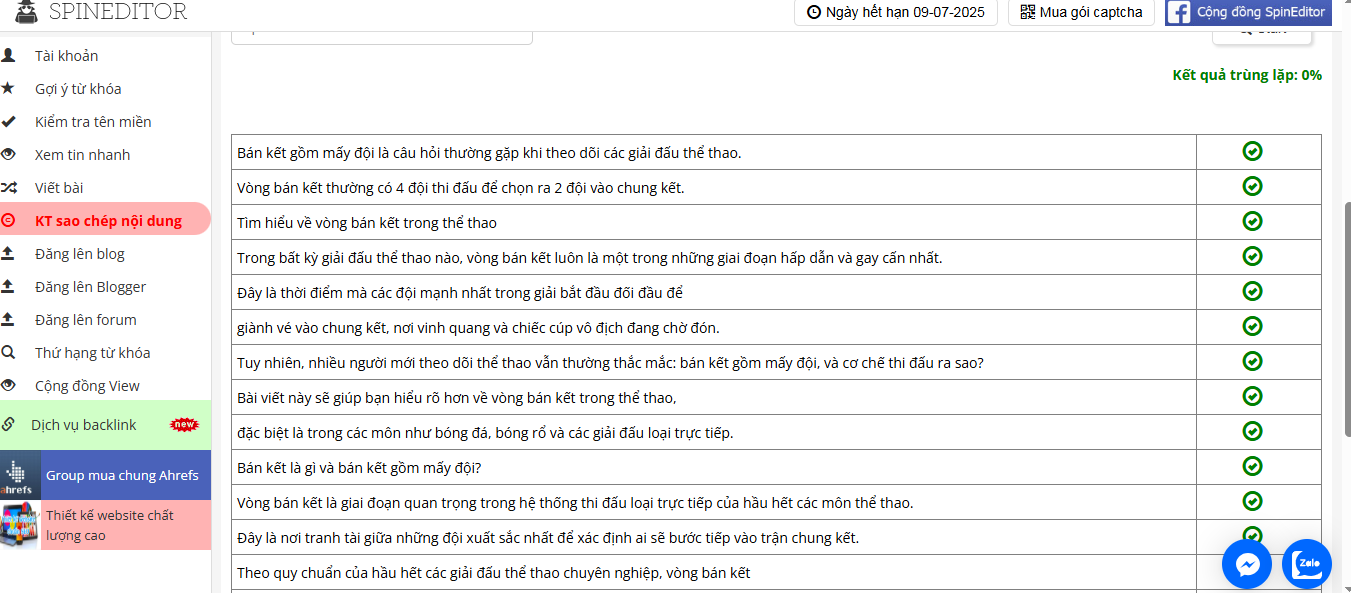1351x593 pixels.
Task: Open Đăng lên Blogger menu item
Action: pos(105,286)
